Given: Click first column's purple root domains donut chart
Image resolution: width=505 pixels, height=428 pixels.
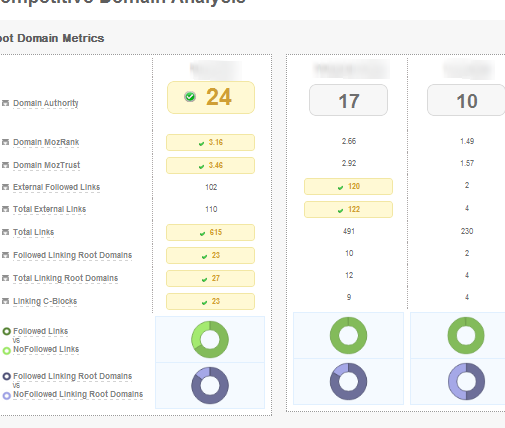Looking at the screenshot, I should pyautogui.click(x=210, y=385).
